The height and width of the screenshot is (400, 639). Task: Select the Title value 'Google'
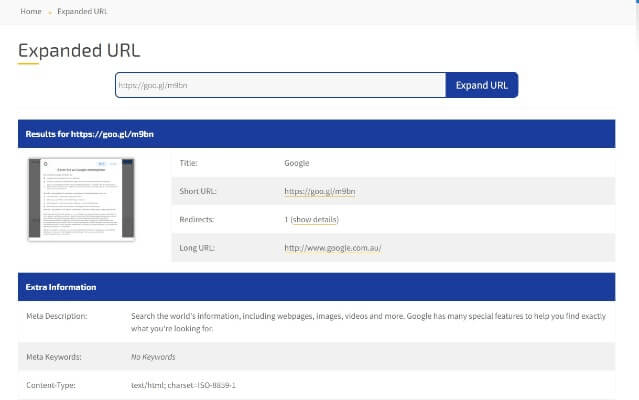pyautogui.click(x=297, y=163)
